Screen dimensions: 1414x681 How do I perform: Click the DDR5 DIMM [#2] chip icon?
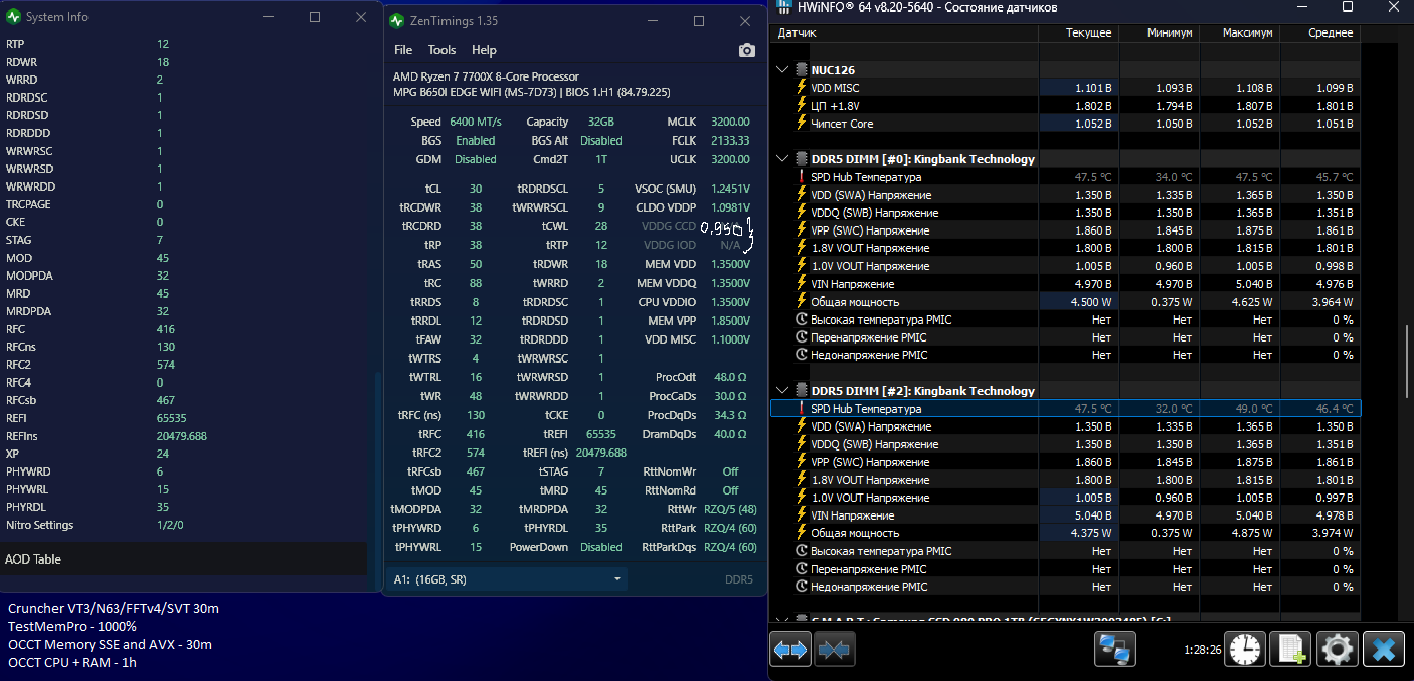(801, 391)
